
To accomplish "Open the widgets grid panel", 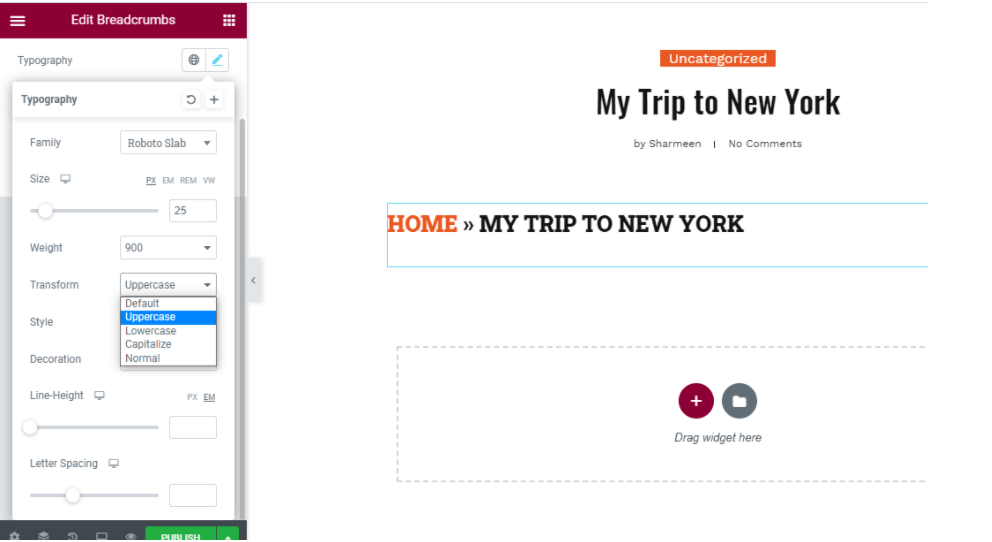I will [229, 20].
